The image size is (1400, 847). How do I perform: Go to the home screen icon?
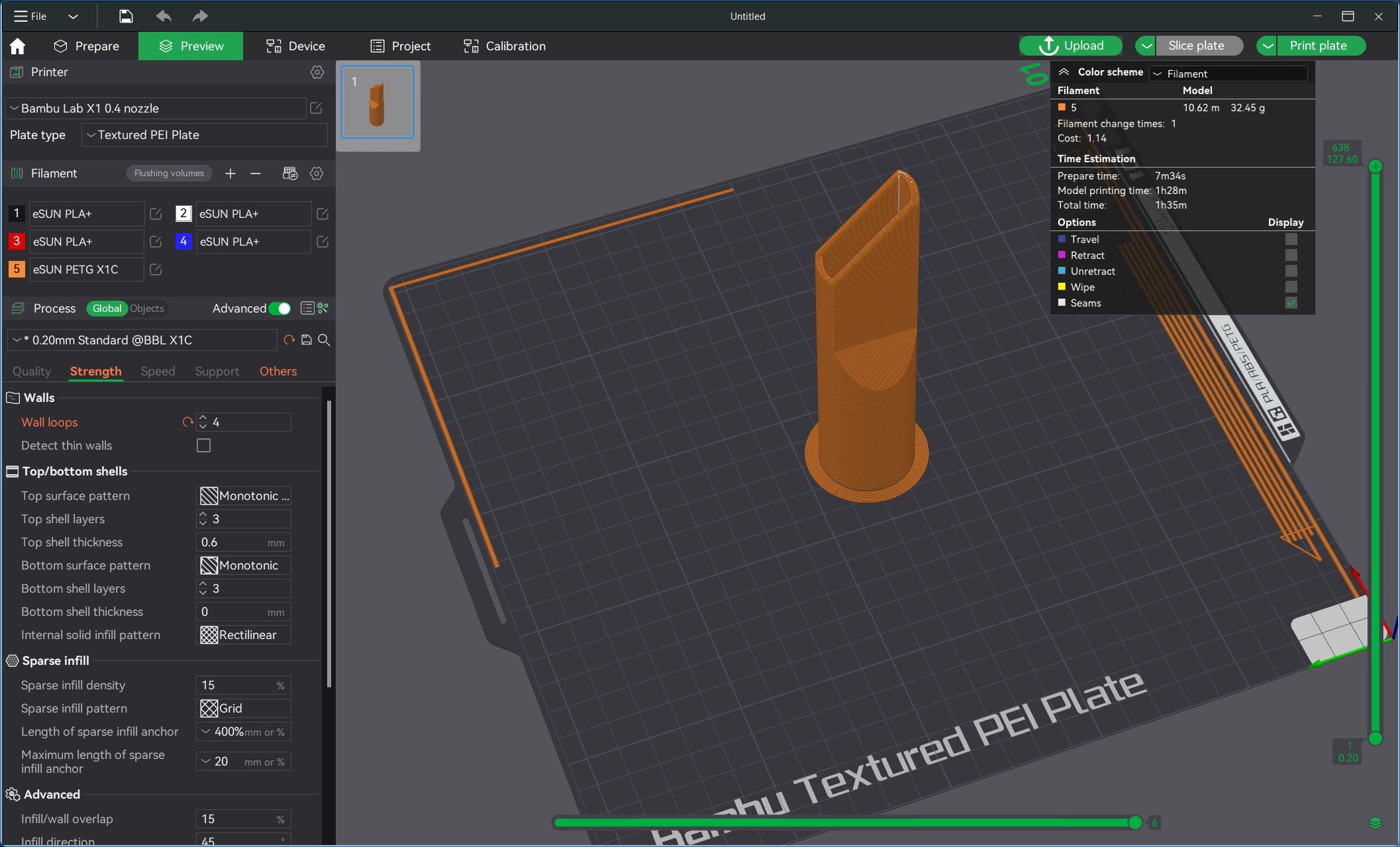click(18, 46)
